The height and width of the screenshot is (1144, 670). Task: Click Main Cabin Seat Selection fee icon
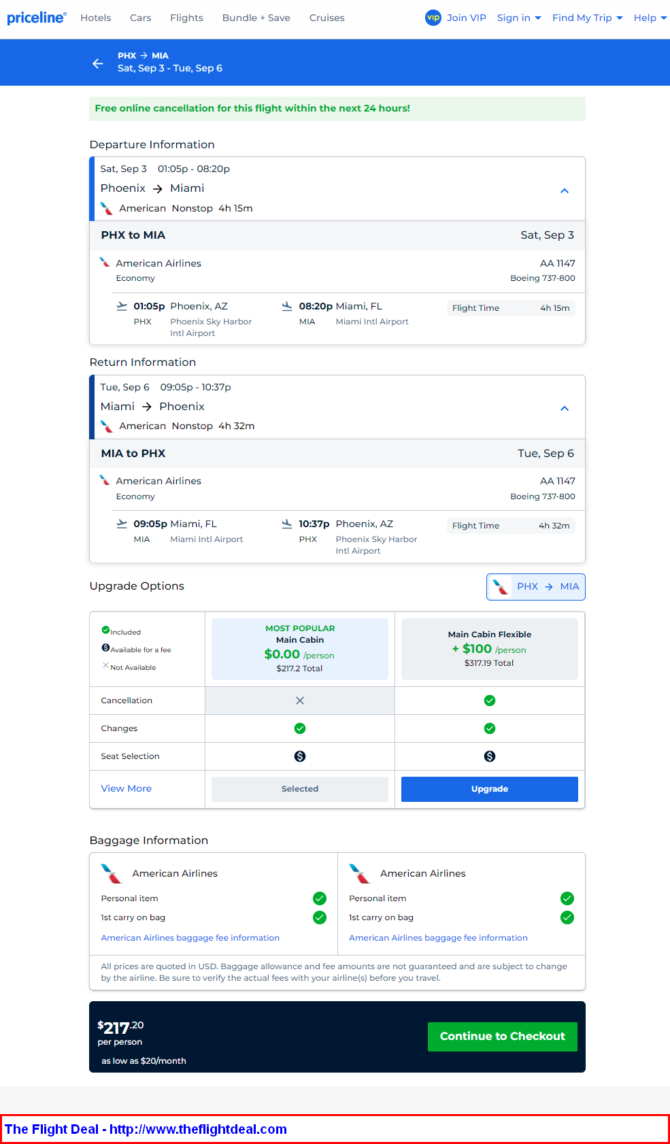point(299,757)
